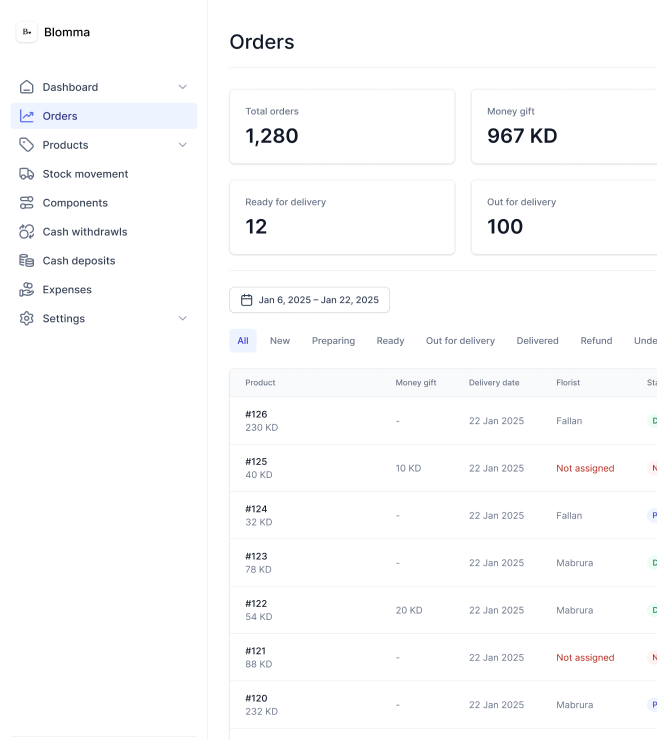Show Delivered orders tab
This screenshot has height=740, width=657.
(x=537, y=341)
